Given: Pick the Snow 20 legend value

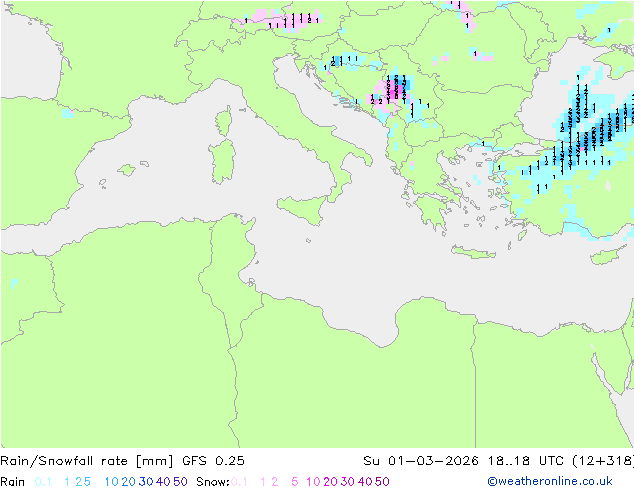Looking at the screenshot, I should point(330,482).
